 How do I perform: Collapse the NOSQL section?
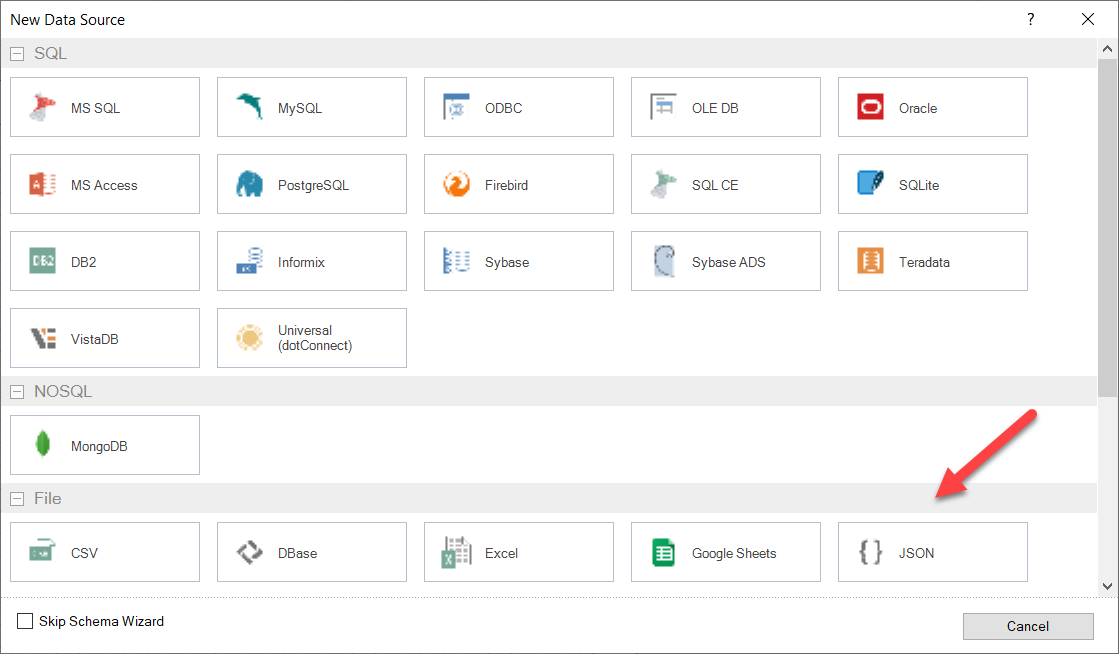point(17,392)
